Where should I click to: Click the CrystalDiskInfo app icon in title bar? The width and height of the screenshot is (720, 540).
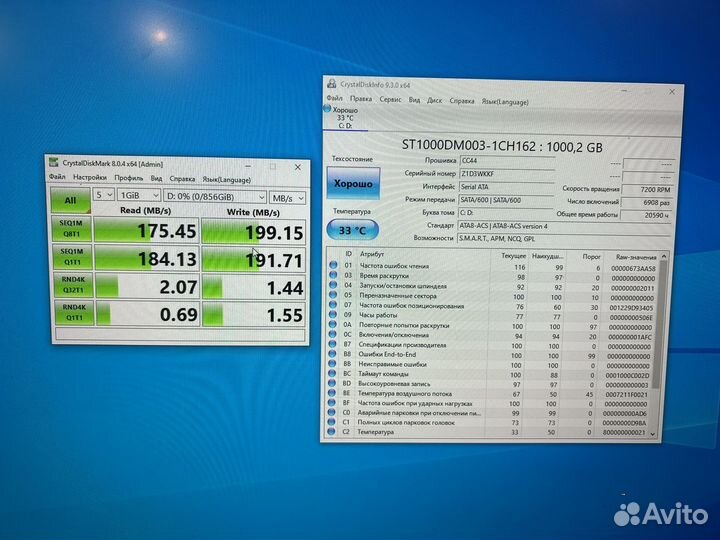coord(332,84)
